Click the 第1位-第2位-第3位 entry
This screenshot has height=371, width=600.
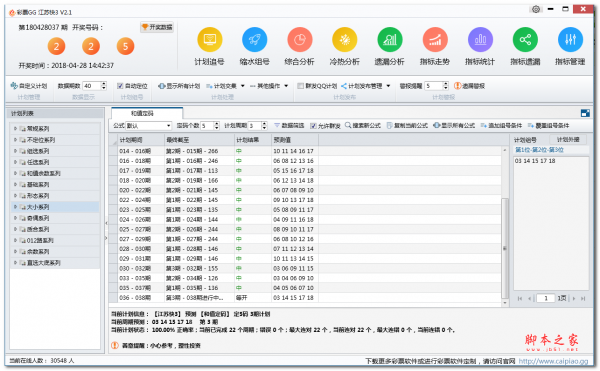click(x=539, y=150)
